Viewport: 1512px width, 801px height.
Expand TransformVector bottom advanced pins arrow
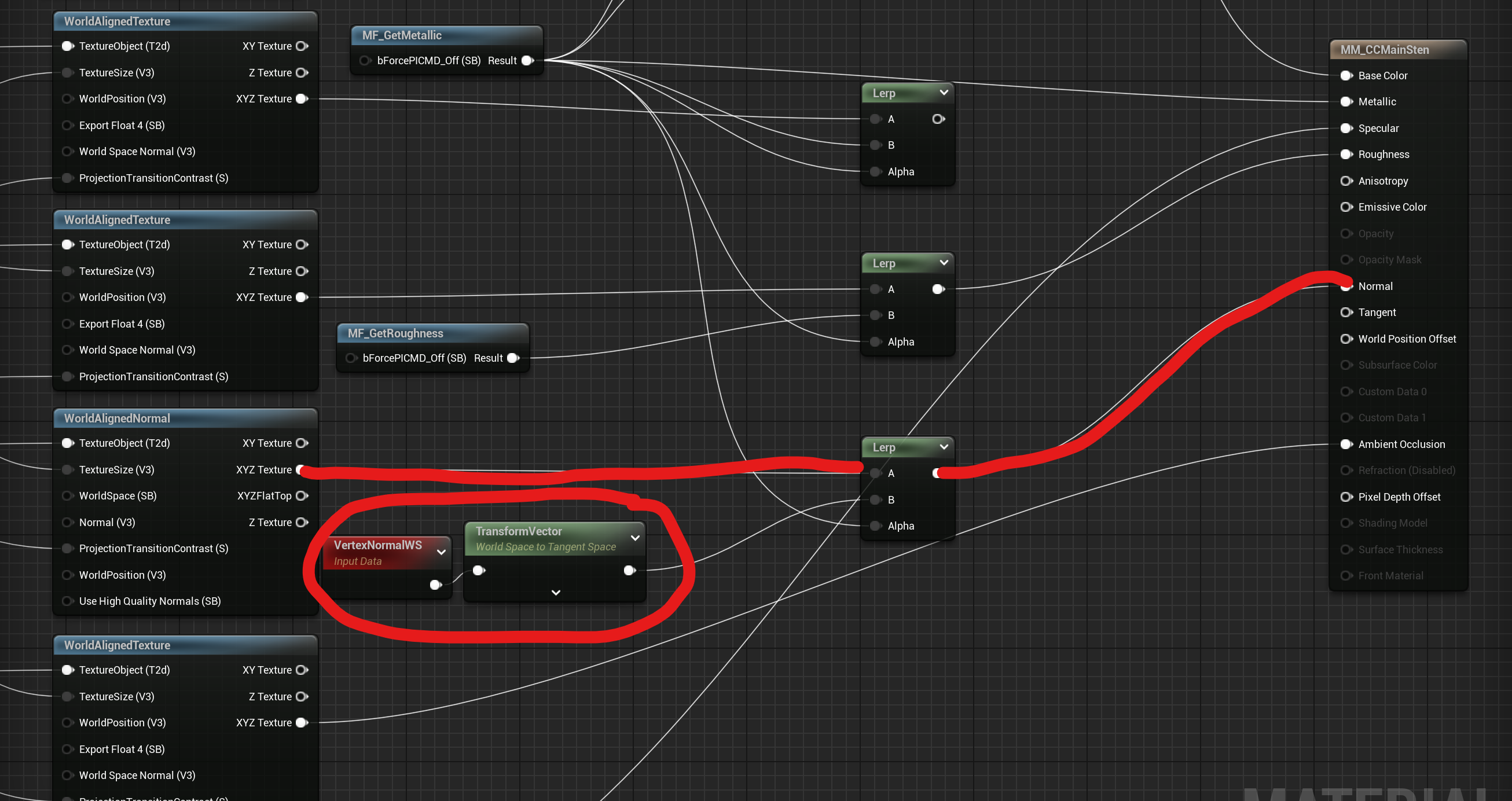click(555, 593)
